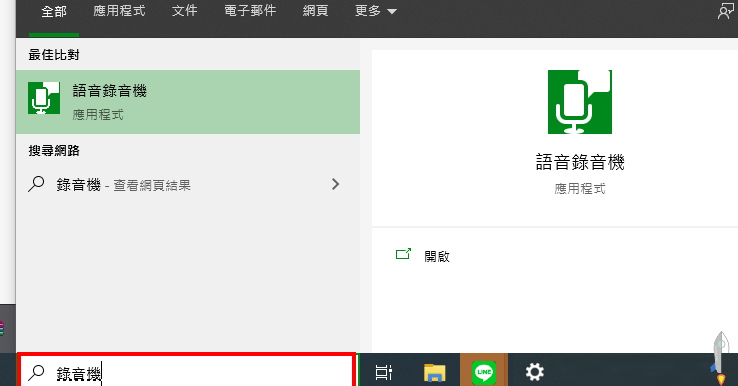Screen dimensions: 738x386
Task: Click 應用程式 label under the preview title
Action: click(x=580, y=189)
